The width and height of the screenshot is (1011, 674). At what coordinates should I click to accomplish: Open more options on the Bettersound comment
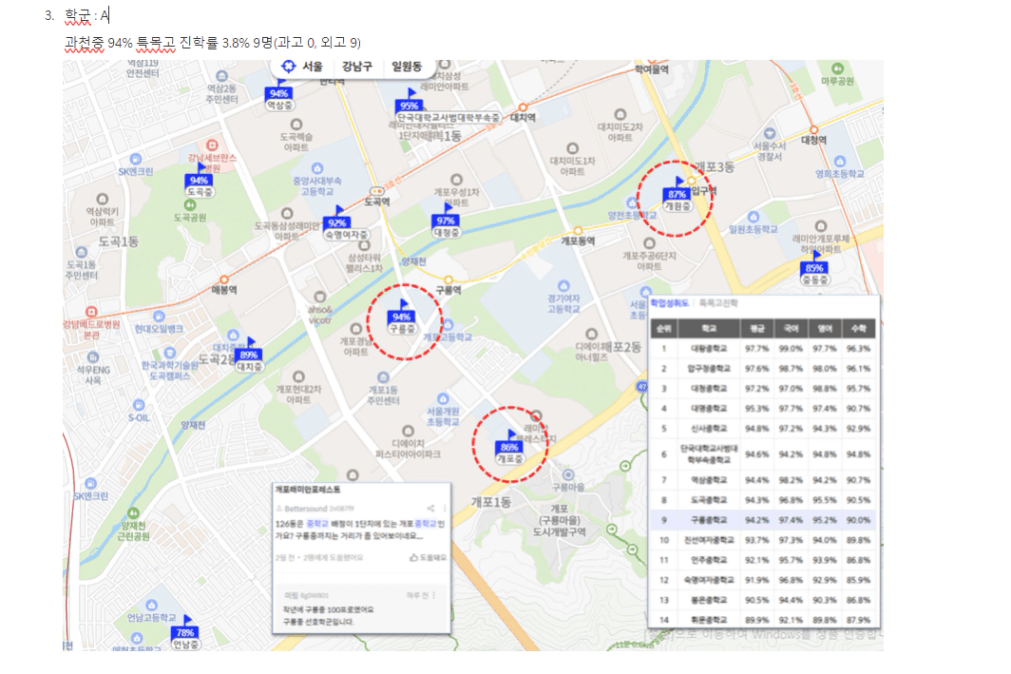point(444,508)
